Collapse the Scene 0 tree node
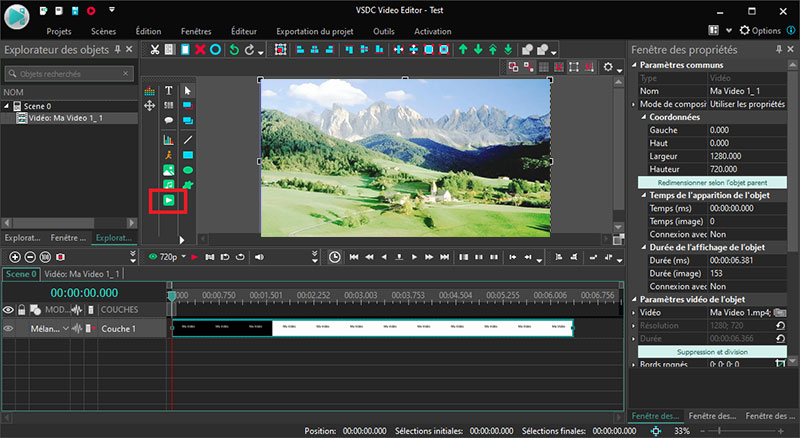The height and width of the screenshot is (438, 800). coord(7,106)
